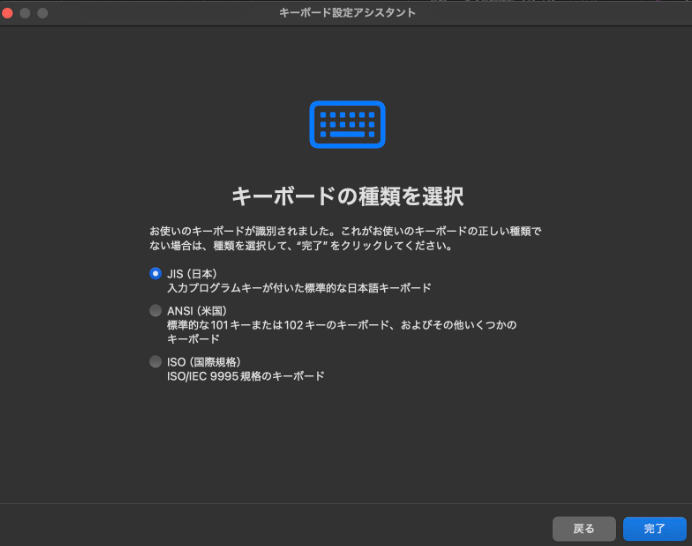Click the "JIS (日本)" label text
Screen dimensions: 692x546
point(192,273)
